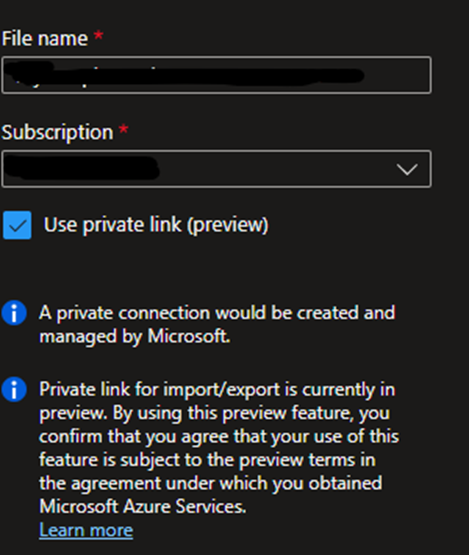
Task: Click the Subscription label
Action: [57, 132]
